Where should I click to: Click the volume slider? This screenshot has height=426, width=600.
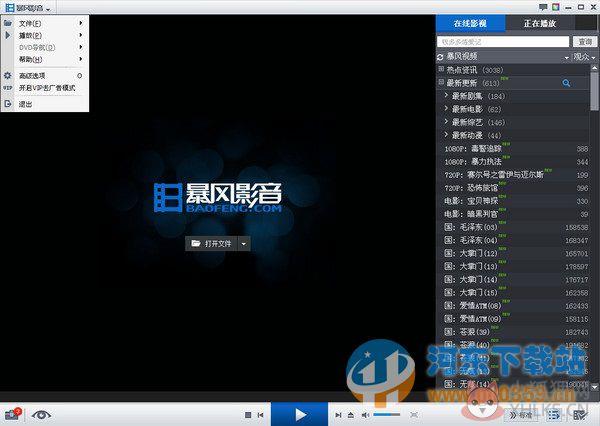tap(386, 415)
